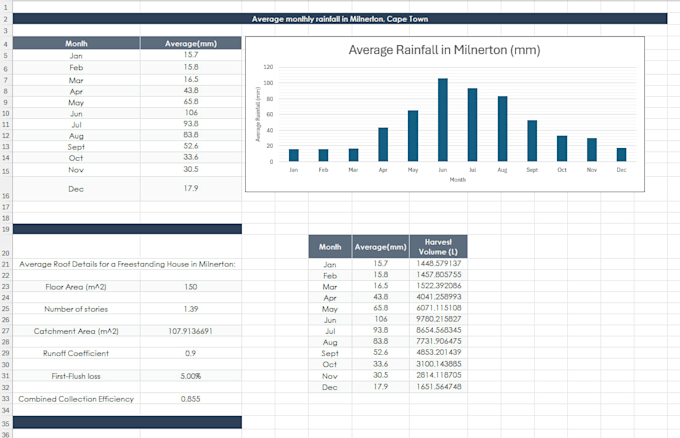Select row header 16
Viewport: 680px width, 438px height.
[x=6, y=189]
